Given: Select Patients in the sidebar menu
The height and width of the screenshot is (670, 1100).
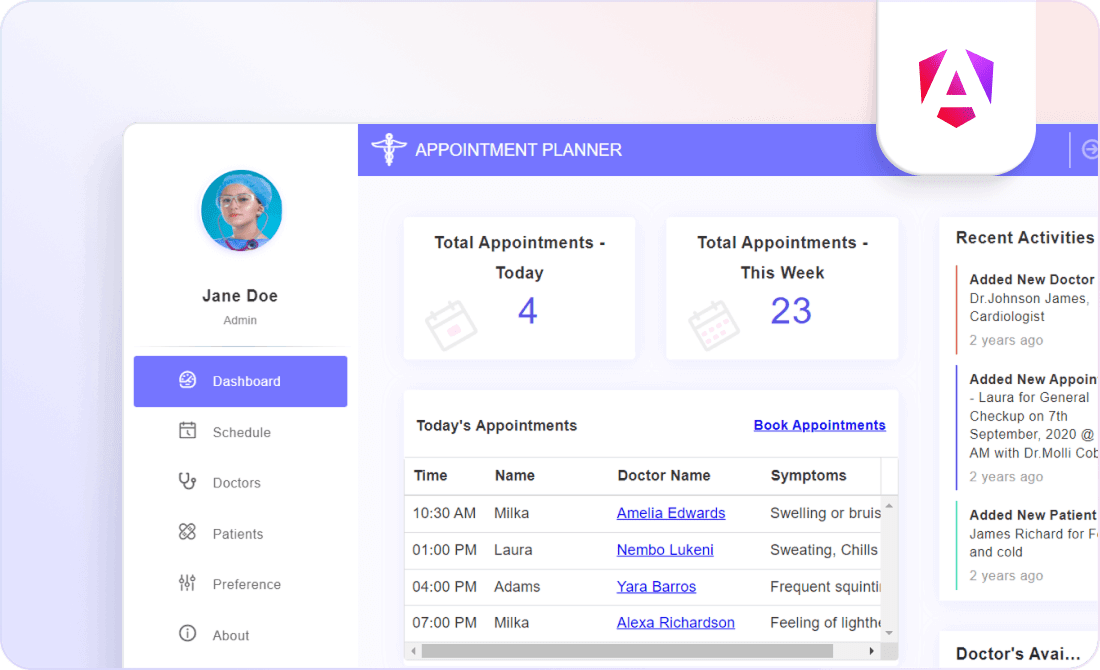Looking at the screenshot, I should 240,533.
